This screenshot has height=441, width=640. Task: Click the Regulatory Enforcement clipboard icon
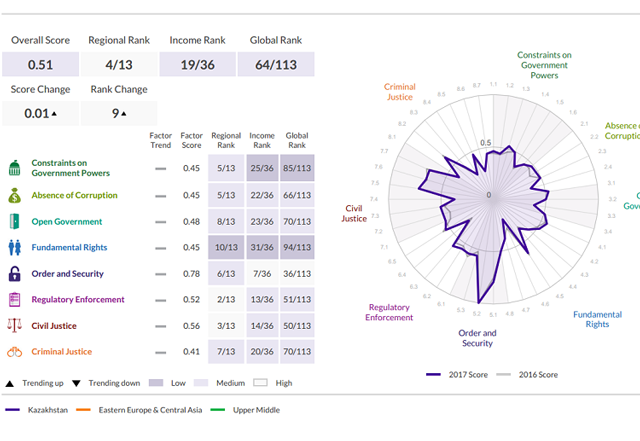click(x=15, y=299)
